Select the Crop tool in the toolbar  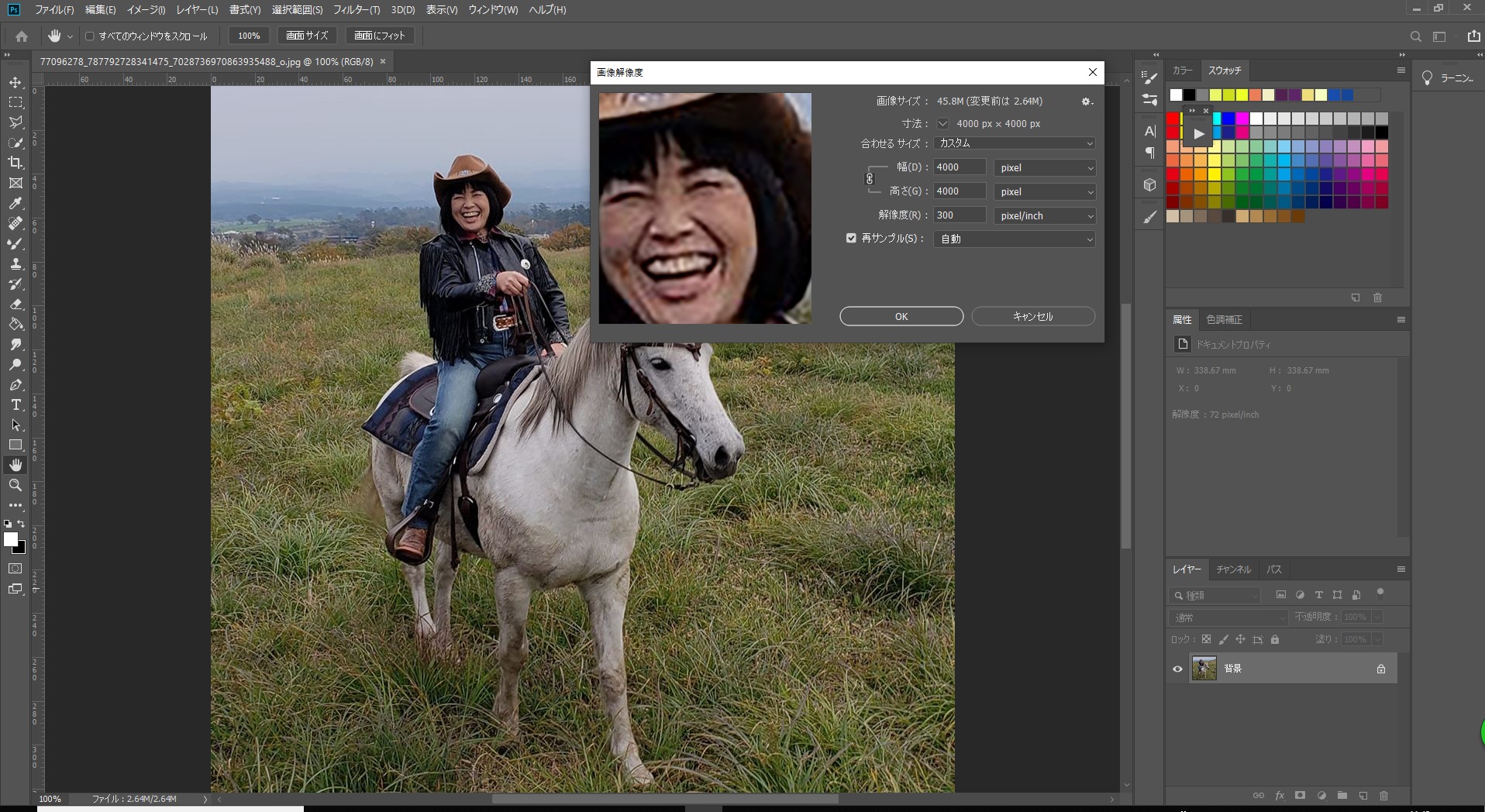coord(16,163)
